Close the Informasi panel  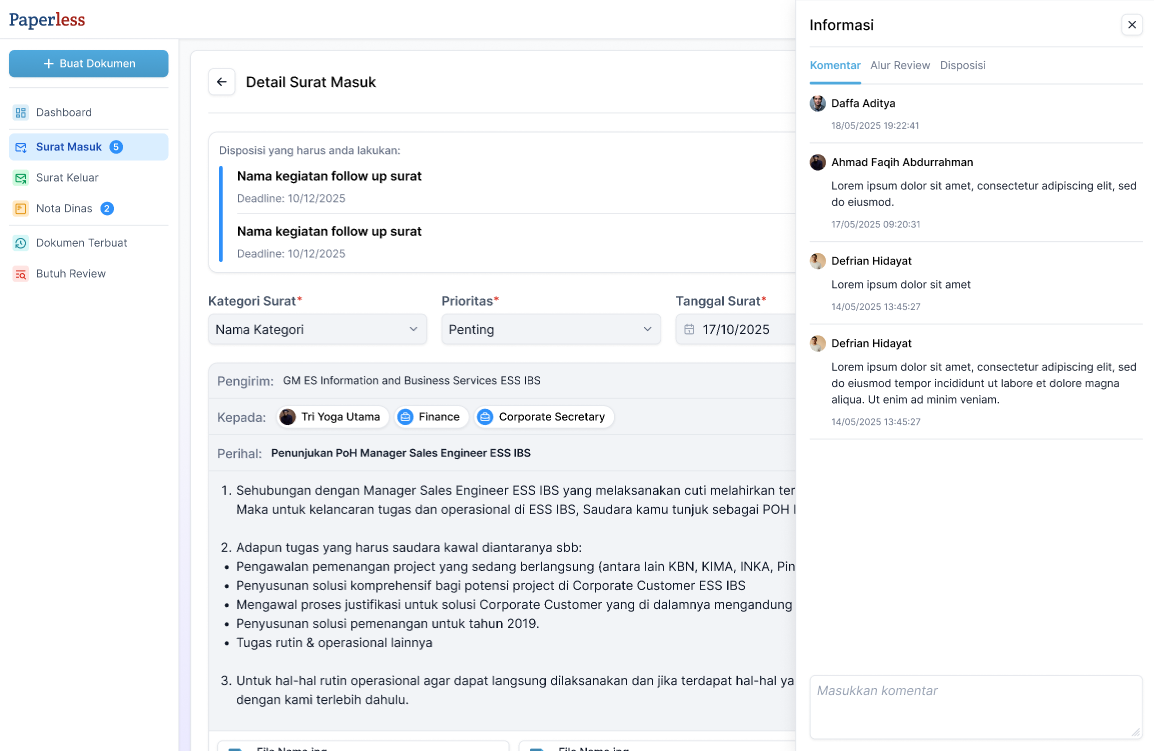coord(1131,25)
